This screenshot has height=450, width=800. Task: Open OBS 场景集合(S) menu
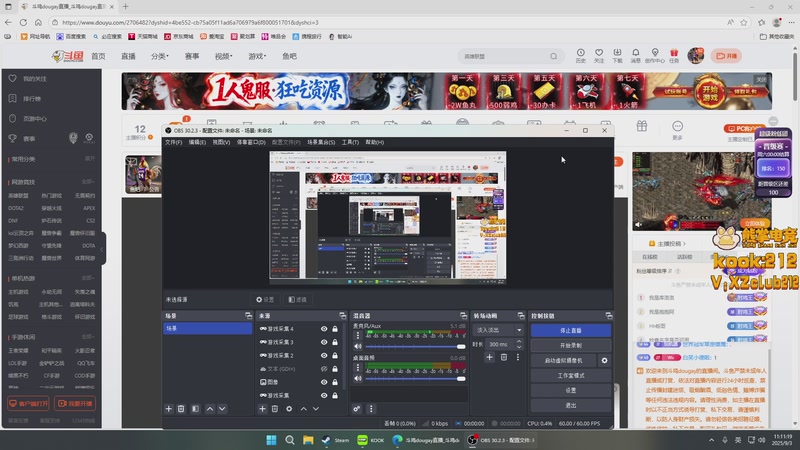(321, 142)
